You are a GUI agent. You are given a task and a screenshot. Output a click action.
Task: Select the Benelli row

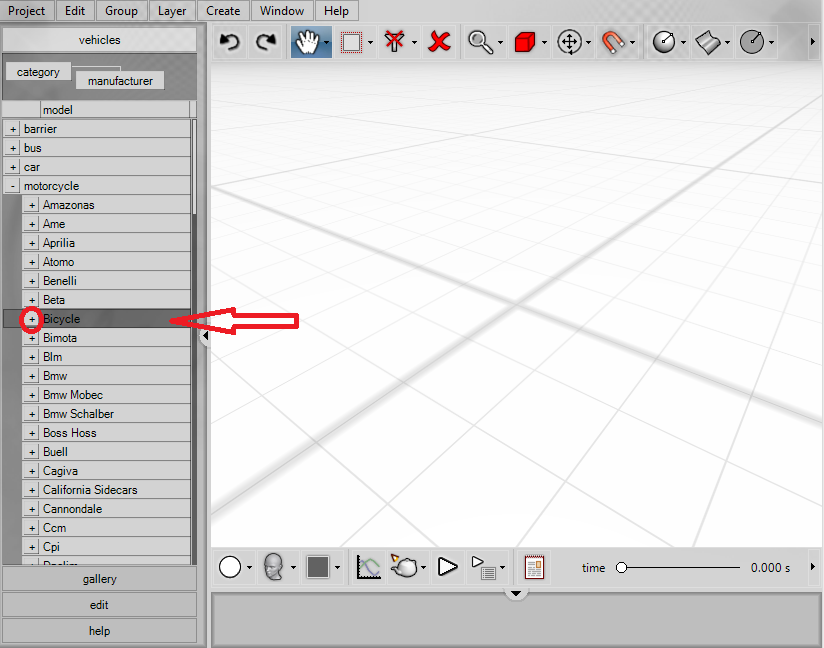(106, 281)
